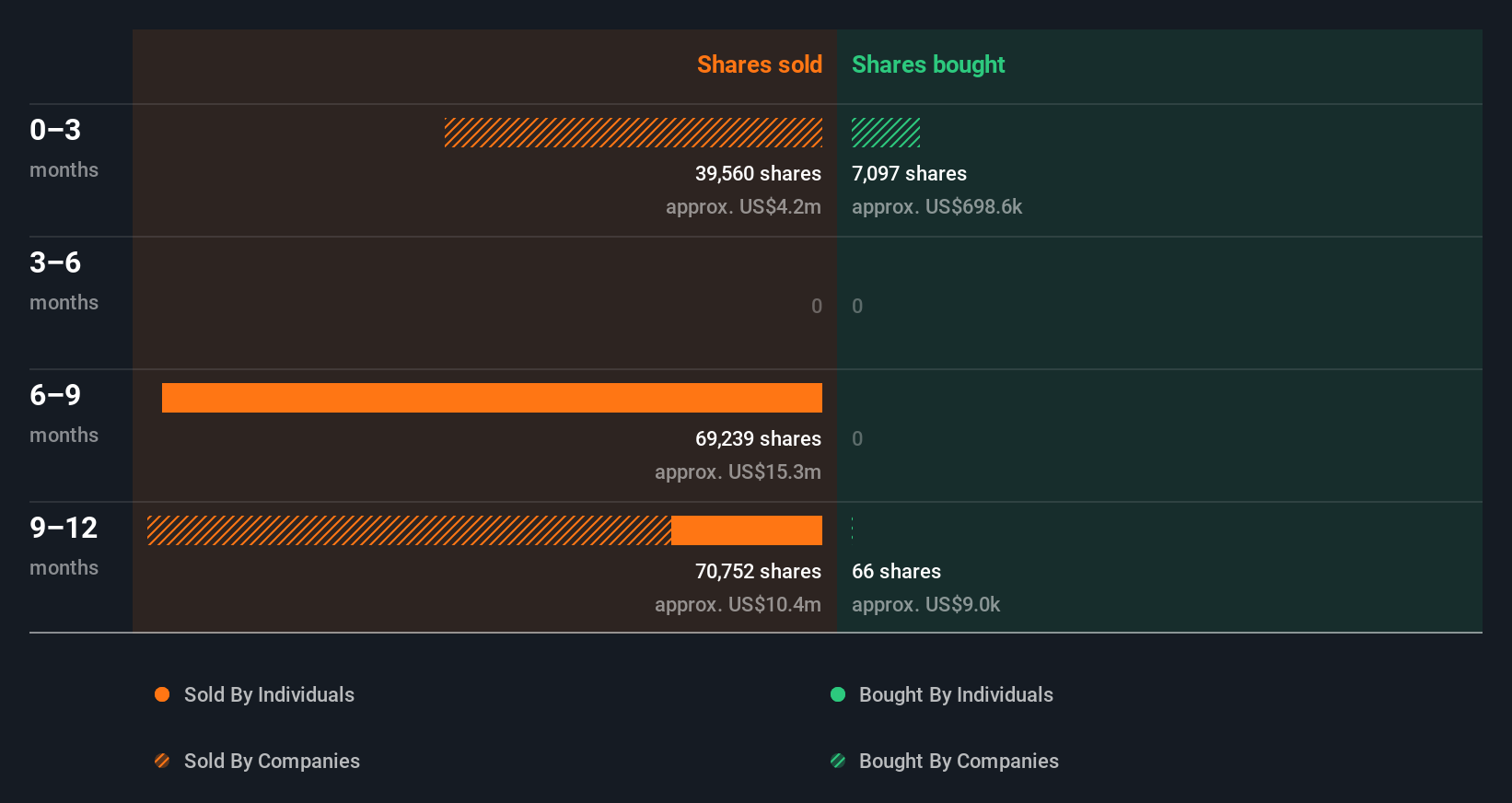Click the bought zero value in 3–6 months row
The height and width of the screenshot is (803, 1512).
[857, 306]
